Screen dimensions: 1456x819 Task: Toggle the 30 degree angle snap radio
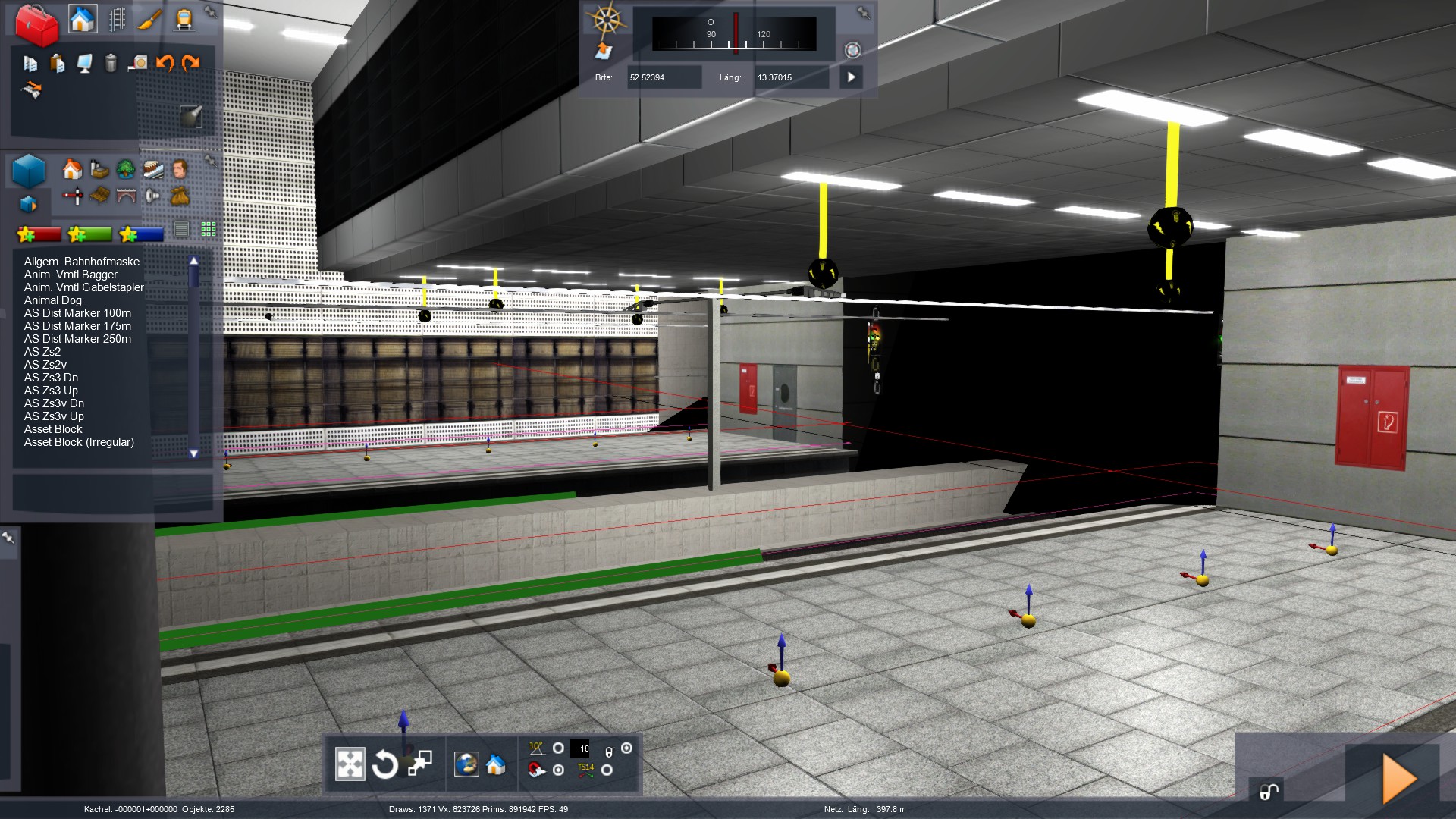(x=558, y=748)
